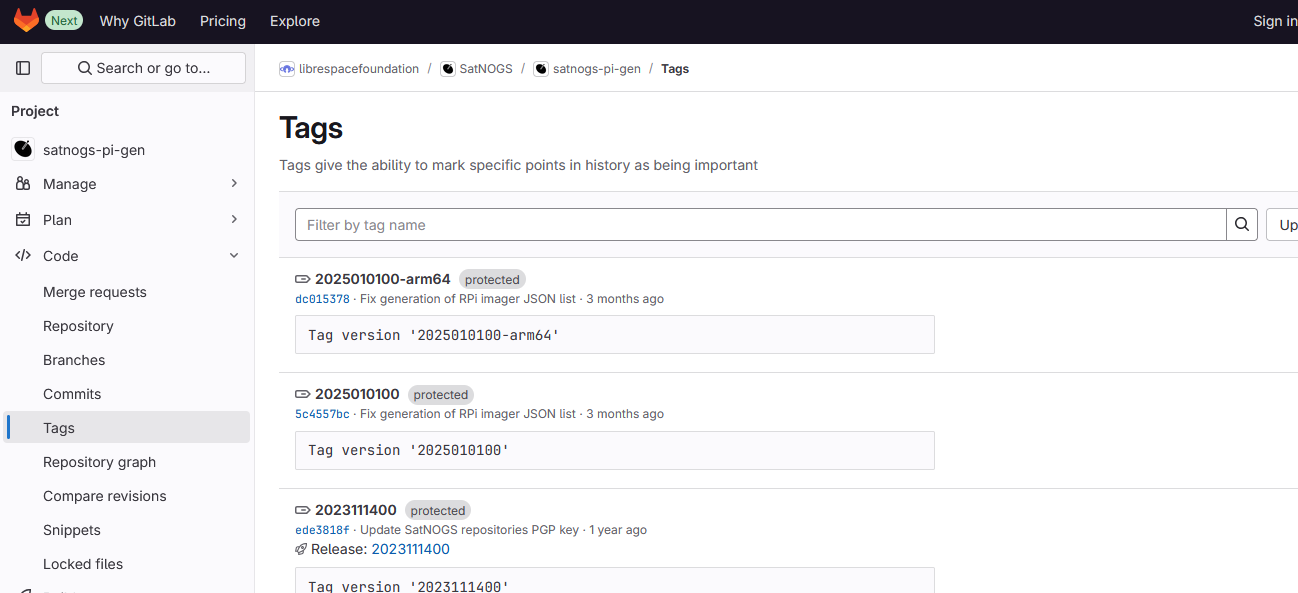Click tag icon beside 2025010100
Viewport: 1298px width, 593px height.
coord(303,394)
